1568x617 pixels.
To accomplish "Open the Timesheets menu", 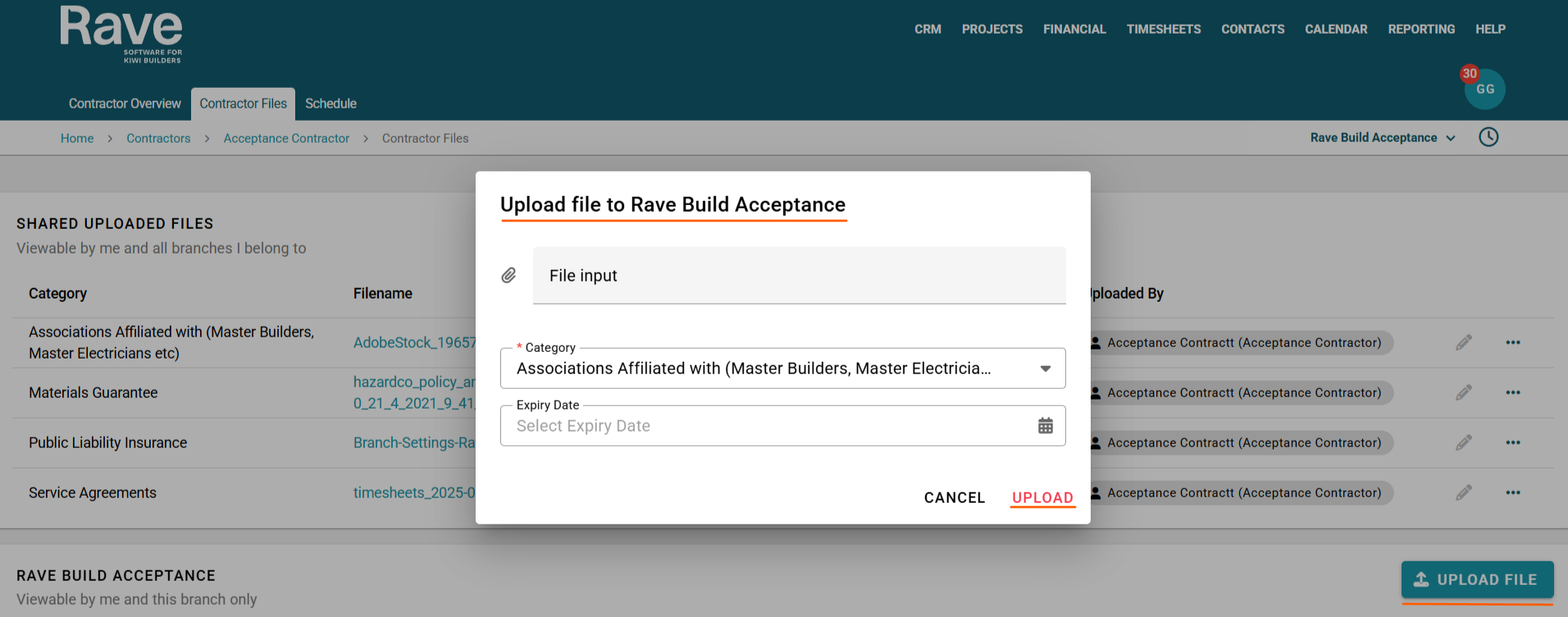I will point(1163,29).
